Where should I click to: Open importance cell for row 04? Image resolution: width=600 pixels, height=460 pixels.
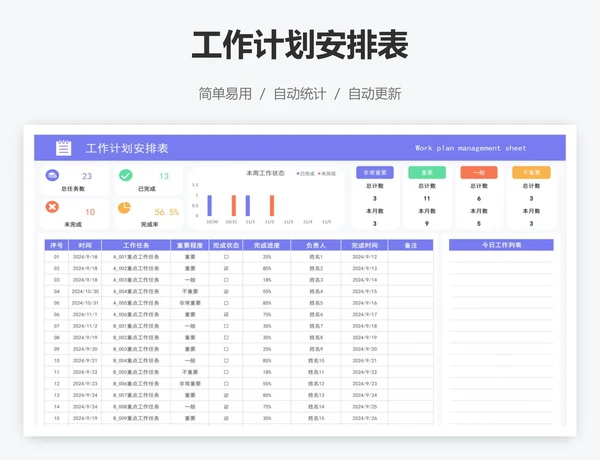point(190,291)
